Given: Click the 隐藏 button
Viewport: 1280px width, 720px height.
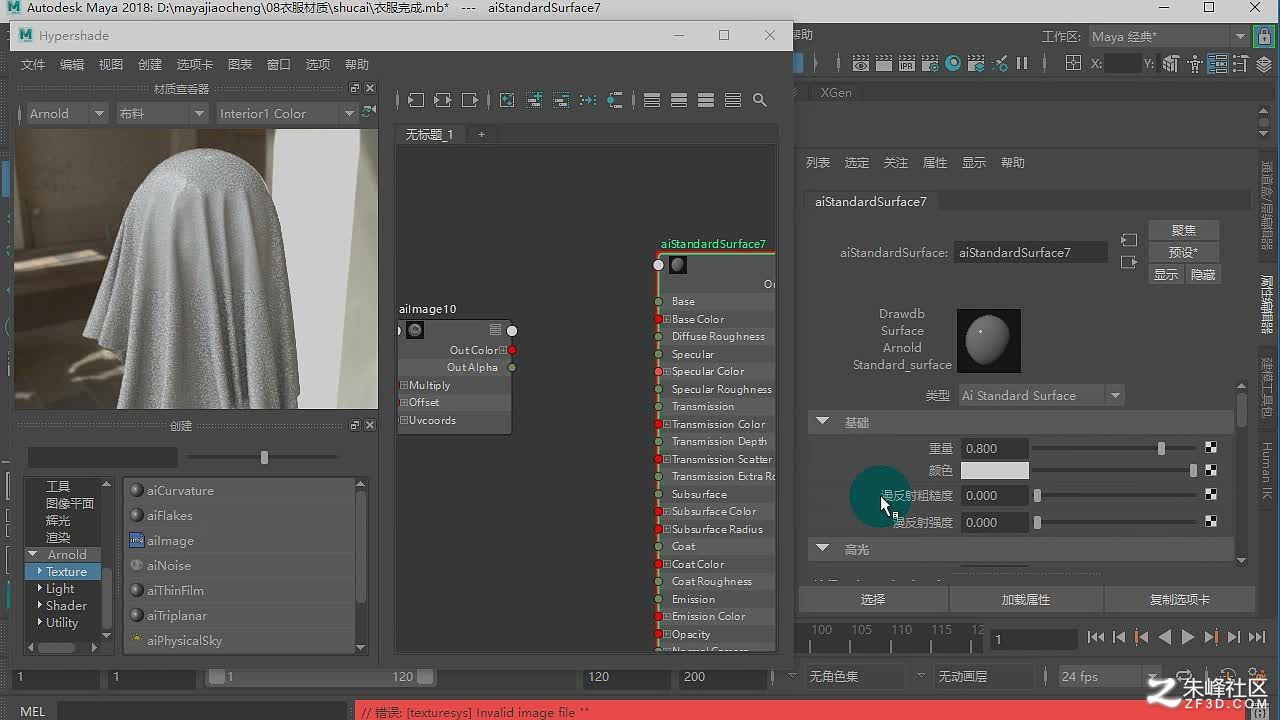Looking at the screenshot, I should [1203, 274].
